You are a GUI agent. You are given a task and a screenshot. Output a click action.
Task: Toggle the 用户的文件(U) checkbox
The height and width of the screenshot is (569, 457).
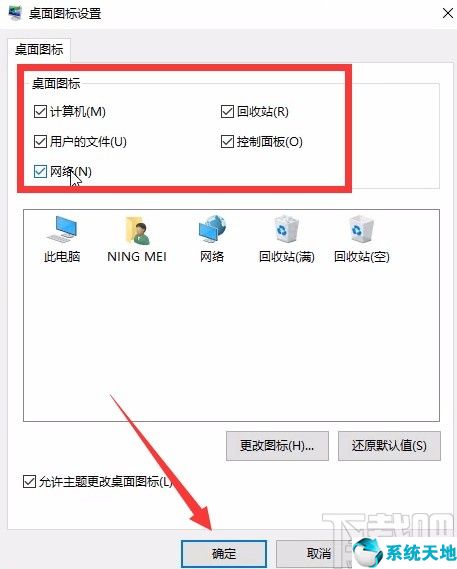click(40, 142)
